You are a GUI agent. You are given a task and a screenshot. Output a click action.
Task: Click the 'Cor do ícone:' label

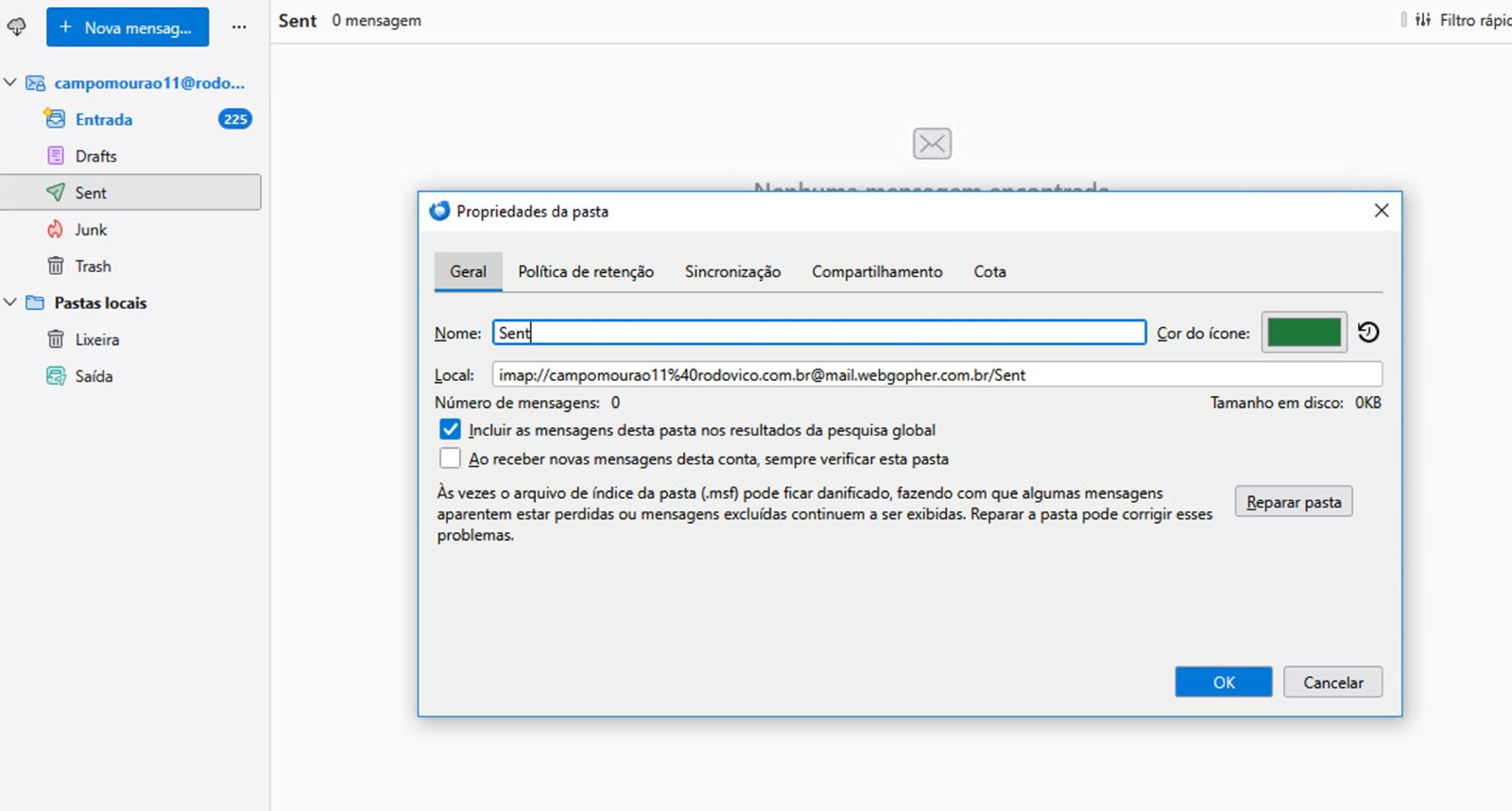[x=1203, y=334]
